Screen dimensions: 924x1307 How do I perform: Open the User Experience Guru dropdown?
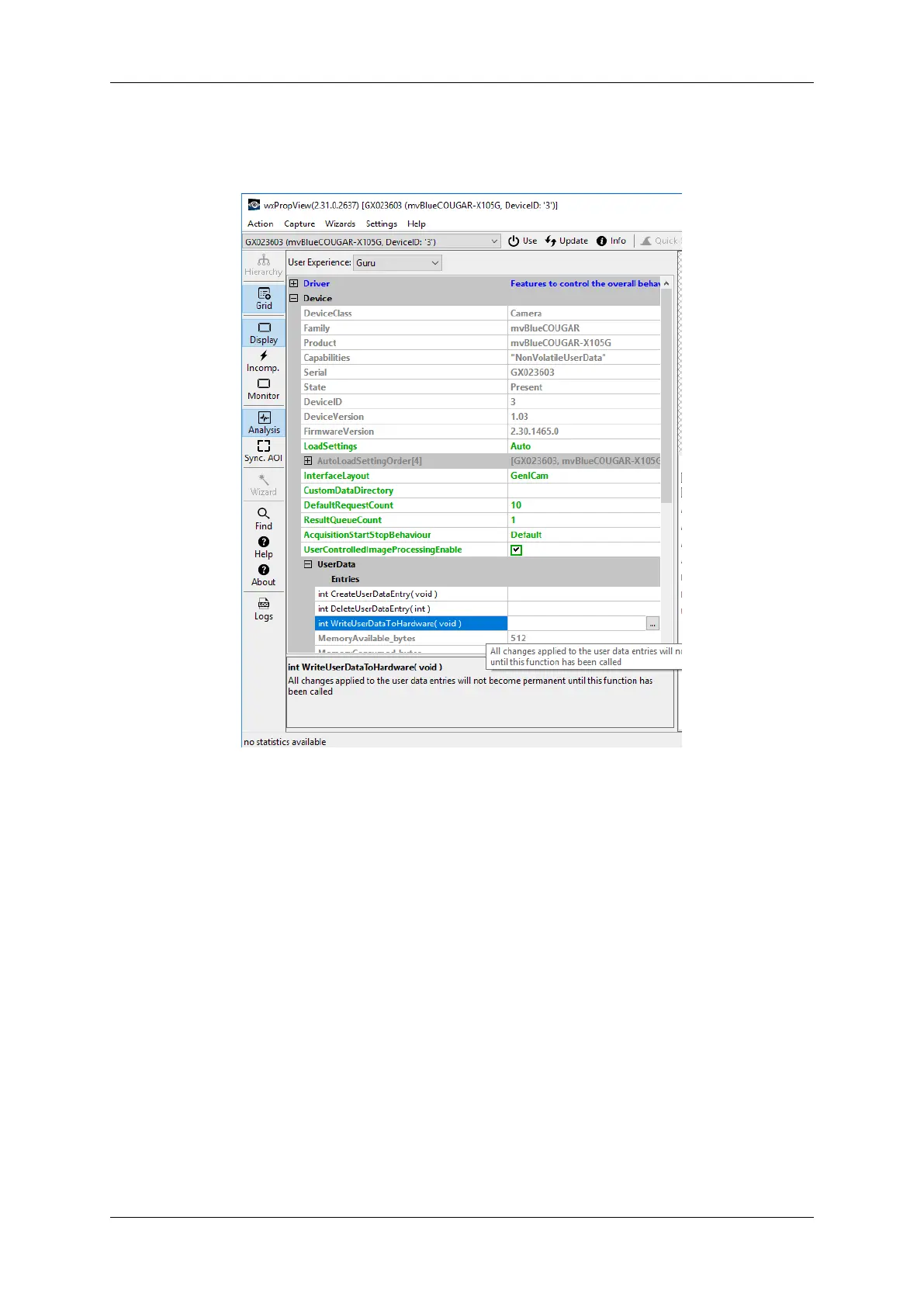pos(397,262)
